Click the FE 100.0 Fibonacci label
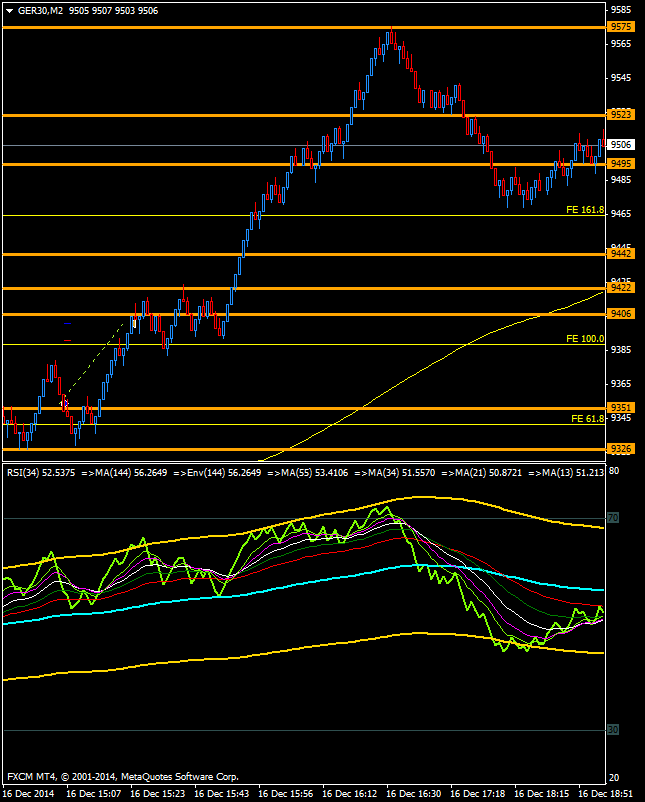Image resolution: width=645 pixels, height=802 pixels. [585, 339]
